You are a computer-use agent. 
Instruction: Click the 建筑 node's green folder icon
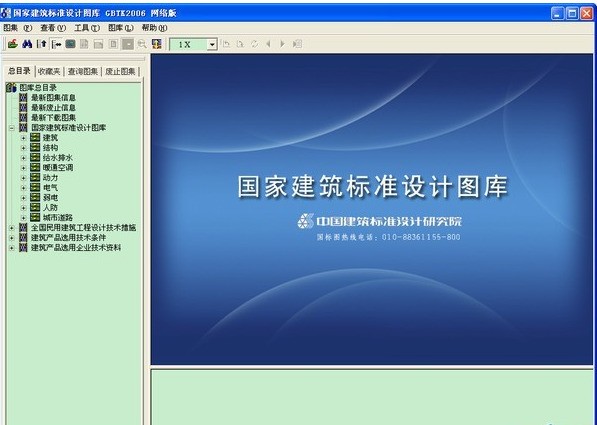point(35,137)
